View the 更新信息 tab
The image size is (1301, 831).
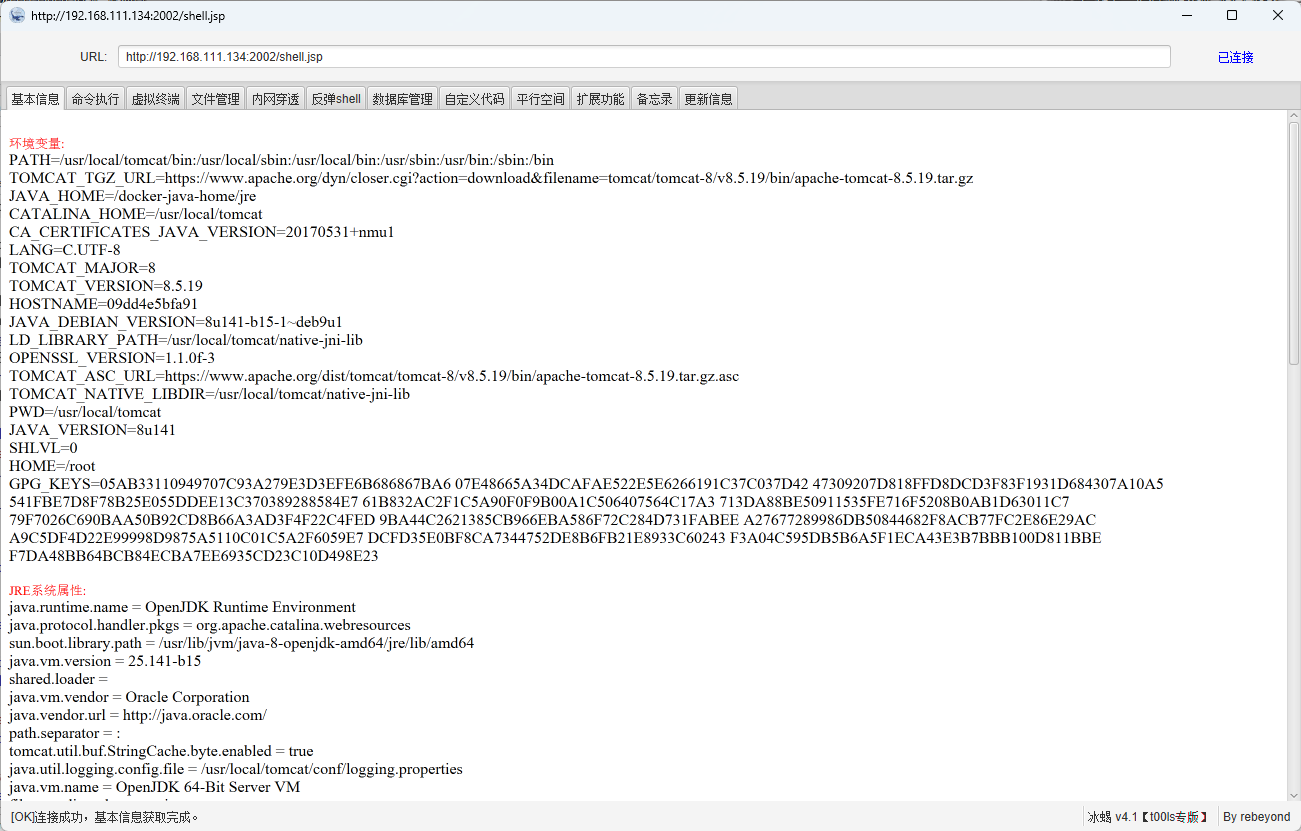coord(708,99)
